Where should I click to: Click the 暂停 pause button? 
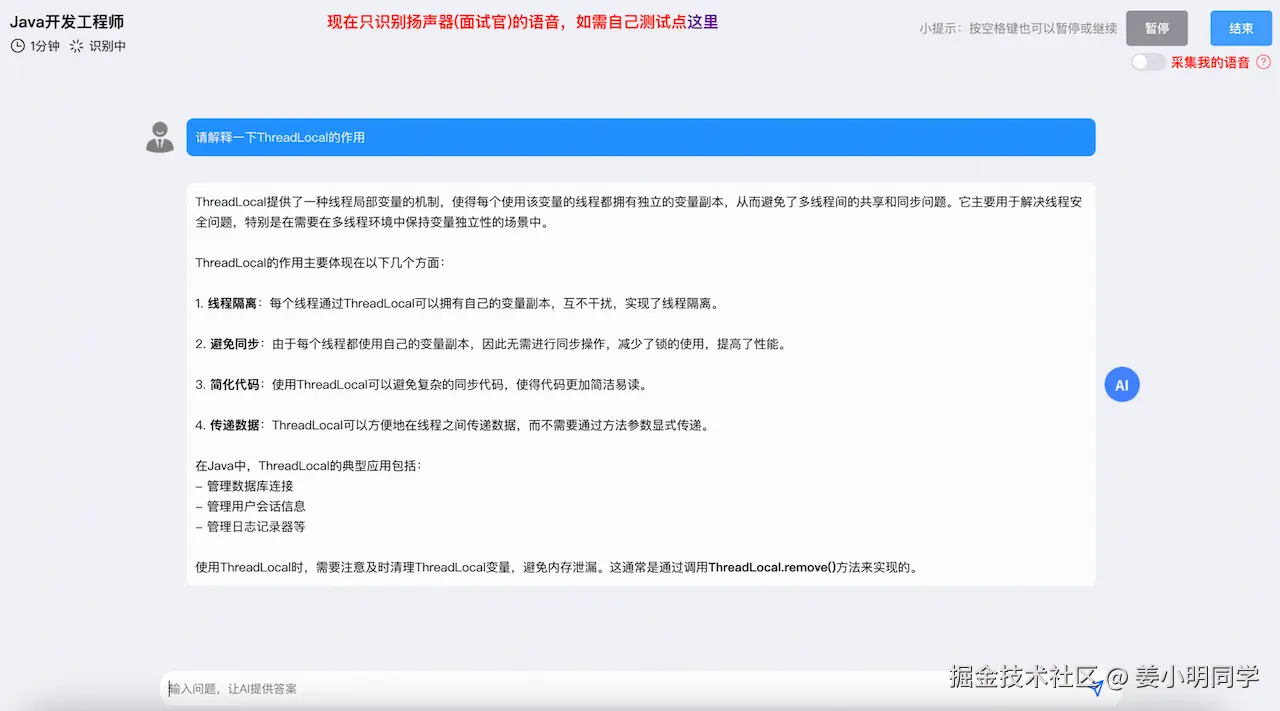pos(1156,28)
